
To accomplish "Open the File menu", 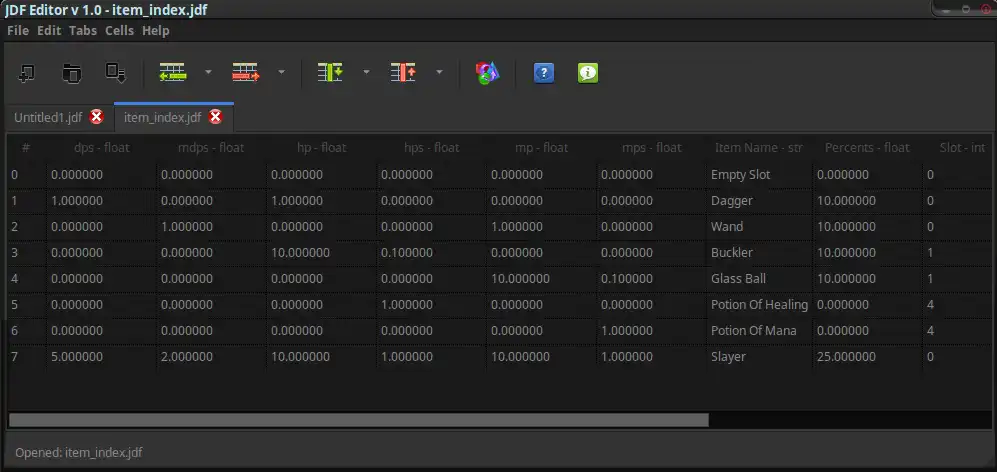I will point(18,31).
